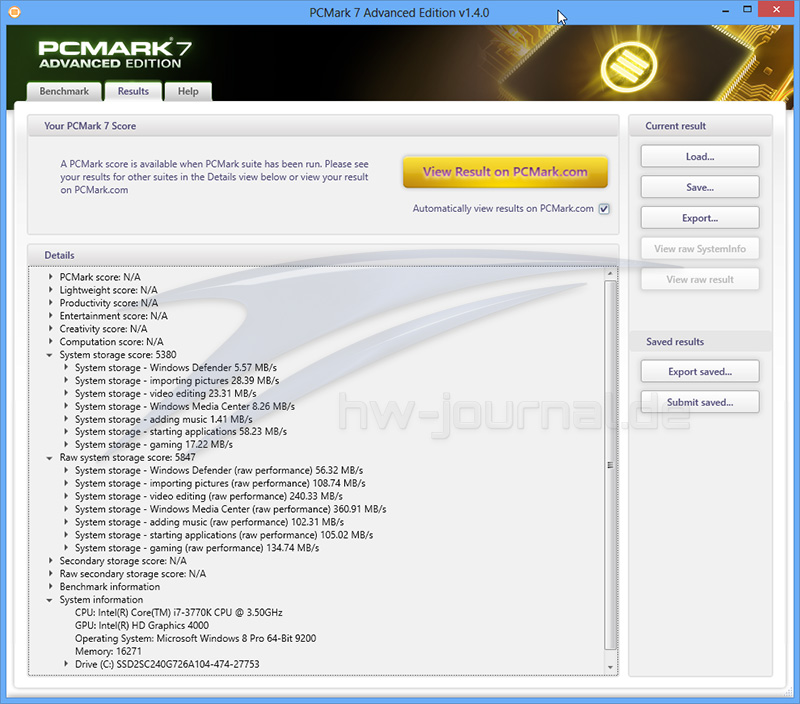Screen dimensions: 800x704
Task: Expand the Creativity score row
Action: pos(51,328)
